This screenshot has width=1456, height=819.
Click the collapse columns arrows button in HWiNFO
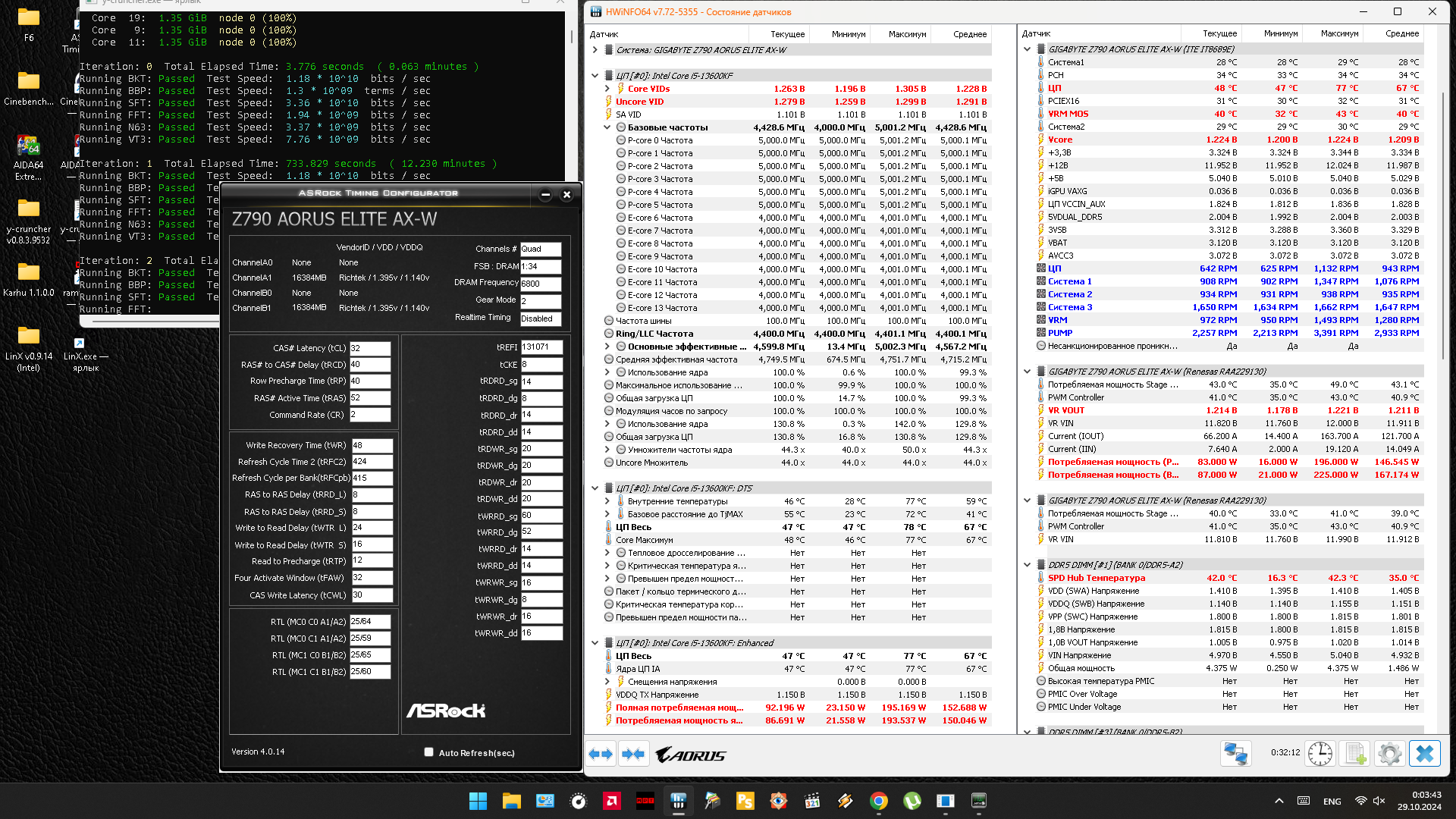pyautogui.click(x=632, y=754)
